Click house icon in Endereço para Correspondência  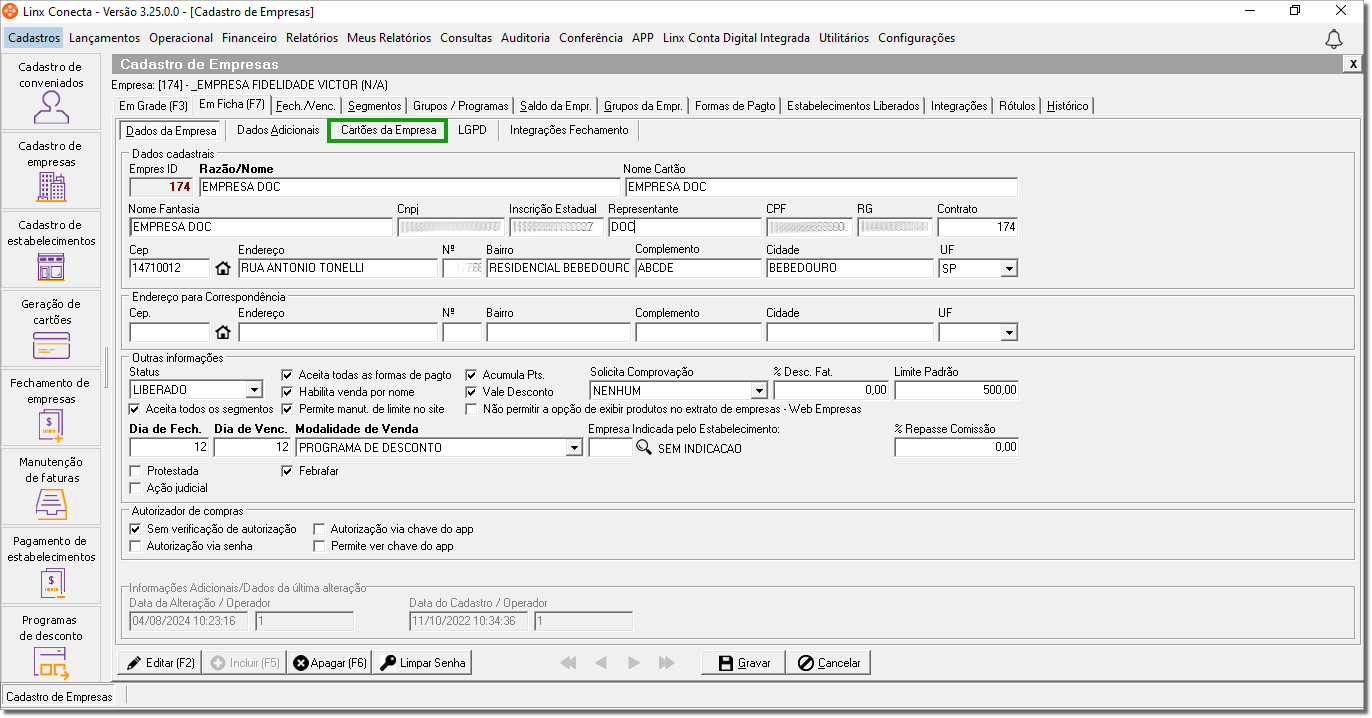pos(223,332)
